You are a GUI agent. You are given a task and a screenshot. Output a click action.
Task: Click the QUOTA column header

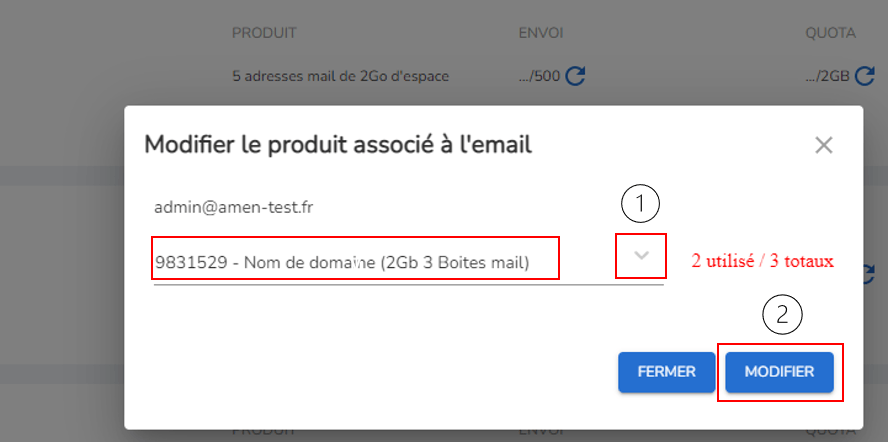831,33
